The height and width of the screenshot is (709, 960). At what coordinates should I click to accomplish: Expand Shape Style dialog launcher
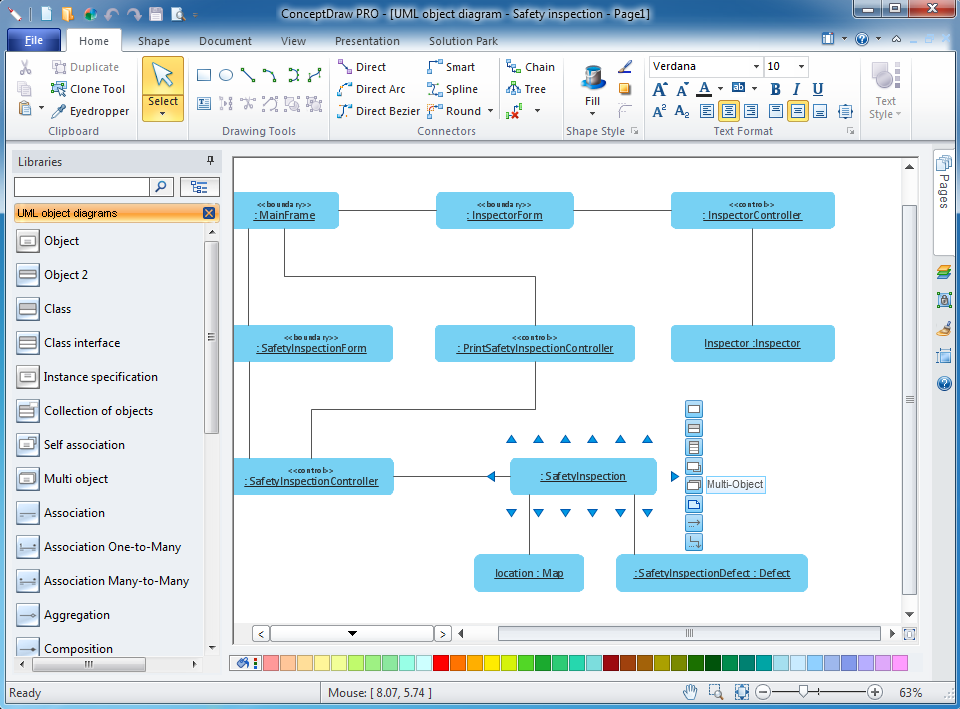point(635,131)
